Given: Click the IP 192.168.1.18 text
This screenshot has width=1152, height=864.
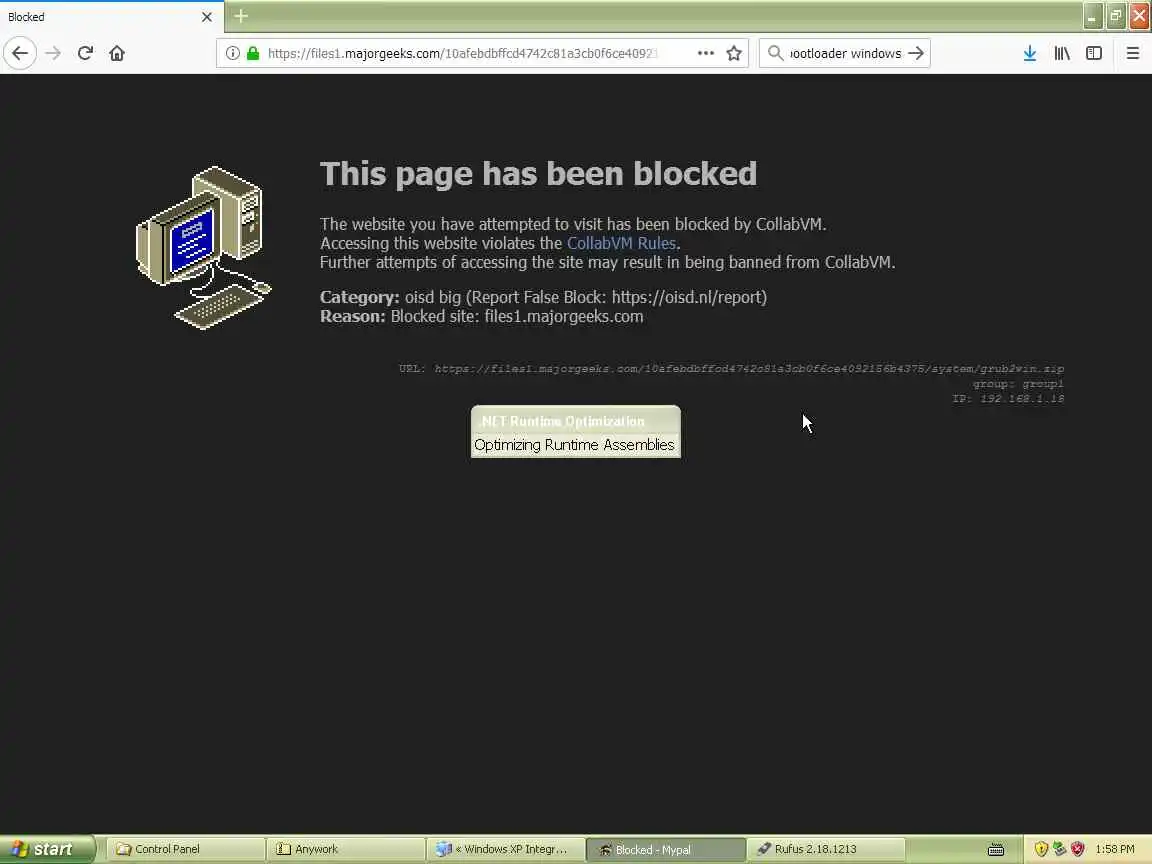Looking at the screenshot, I should pyautogui.click(x=1008, y=398).
